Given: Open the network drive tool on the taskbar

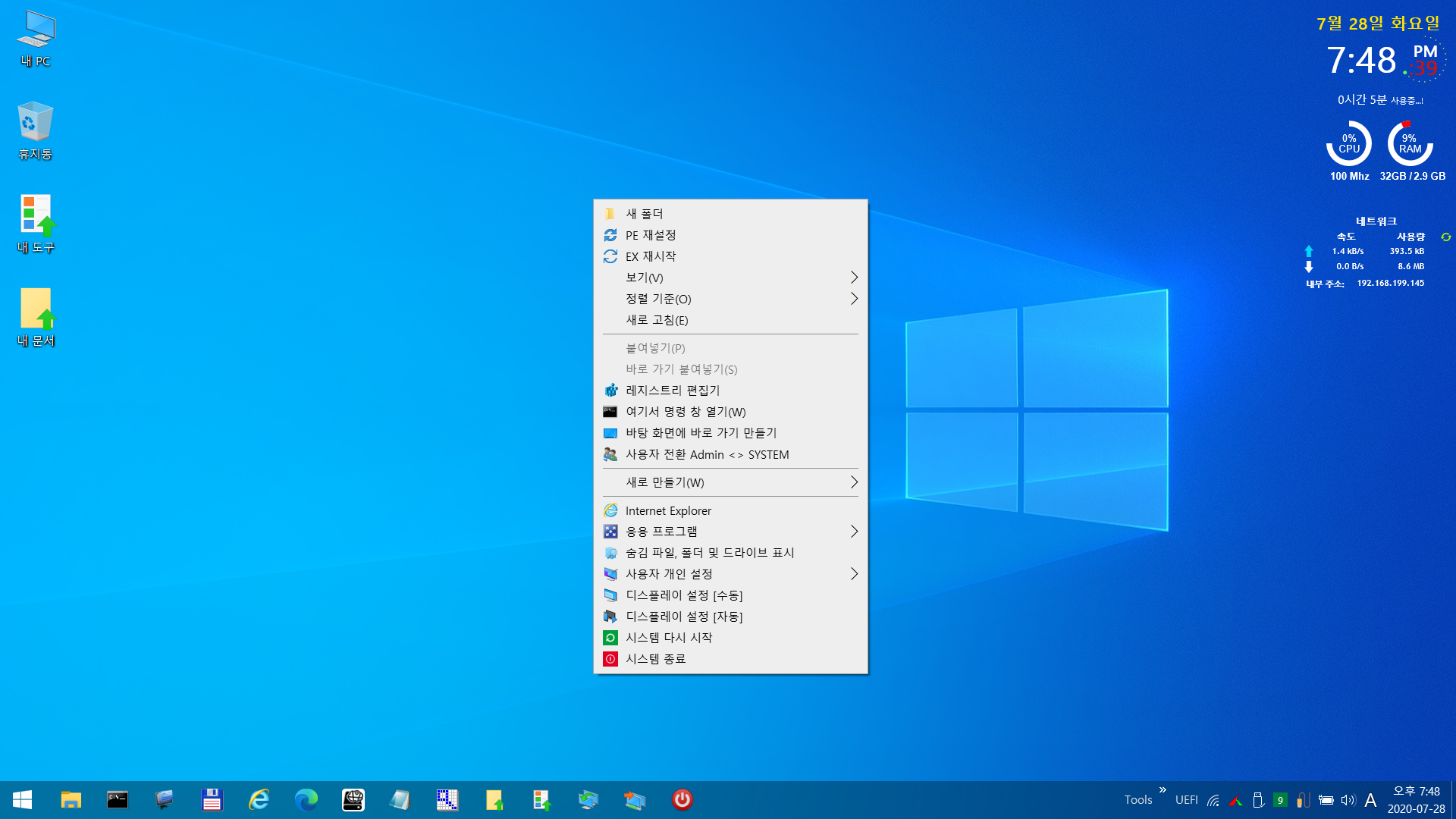Looking at the screenshot, I should 353,800.
